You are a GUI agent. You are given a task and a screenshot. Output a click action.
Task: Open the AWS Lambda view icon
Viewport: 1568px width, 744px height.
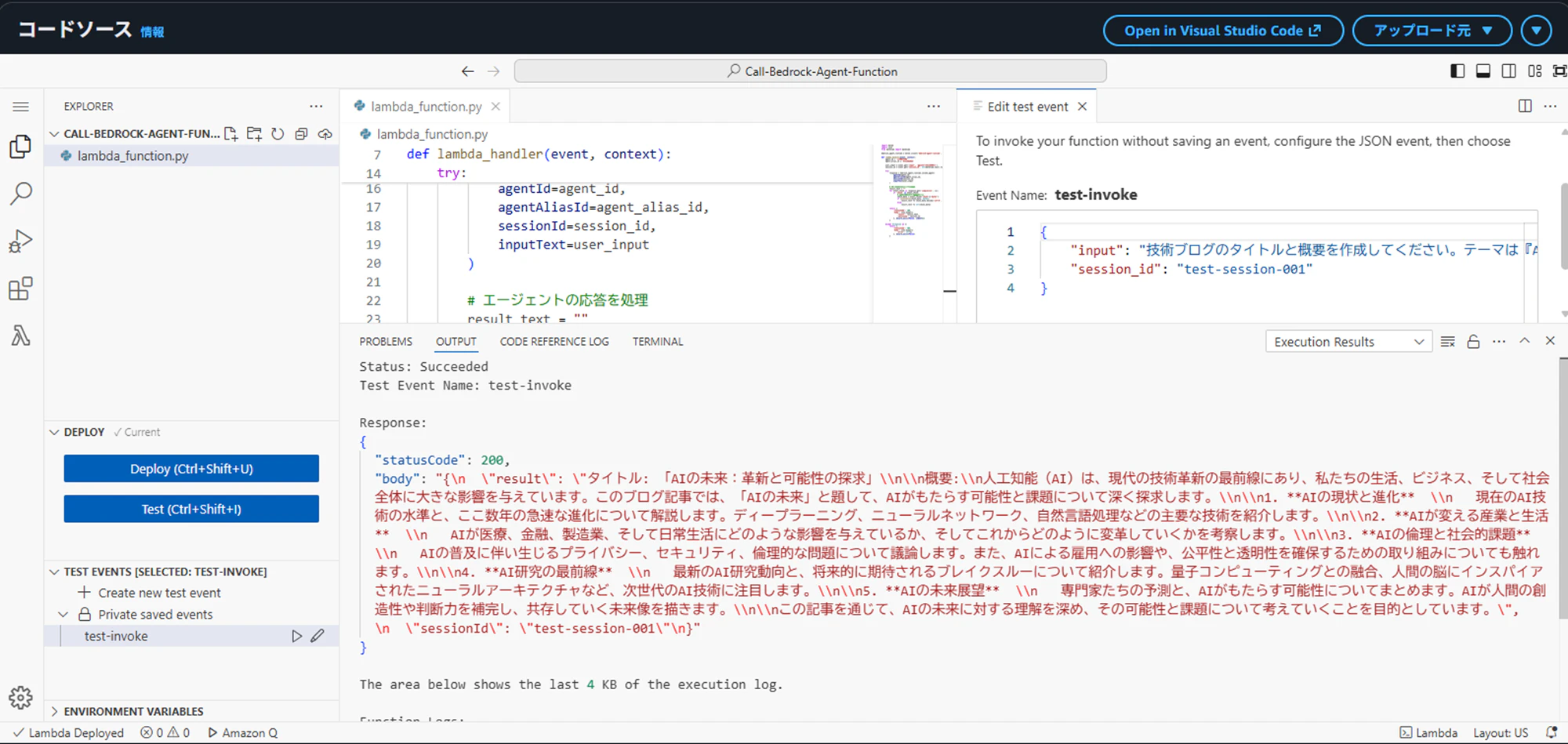click(x=21, y=336)
